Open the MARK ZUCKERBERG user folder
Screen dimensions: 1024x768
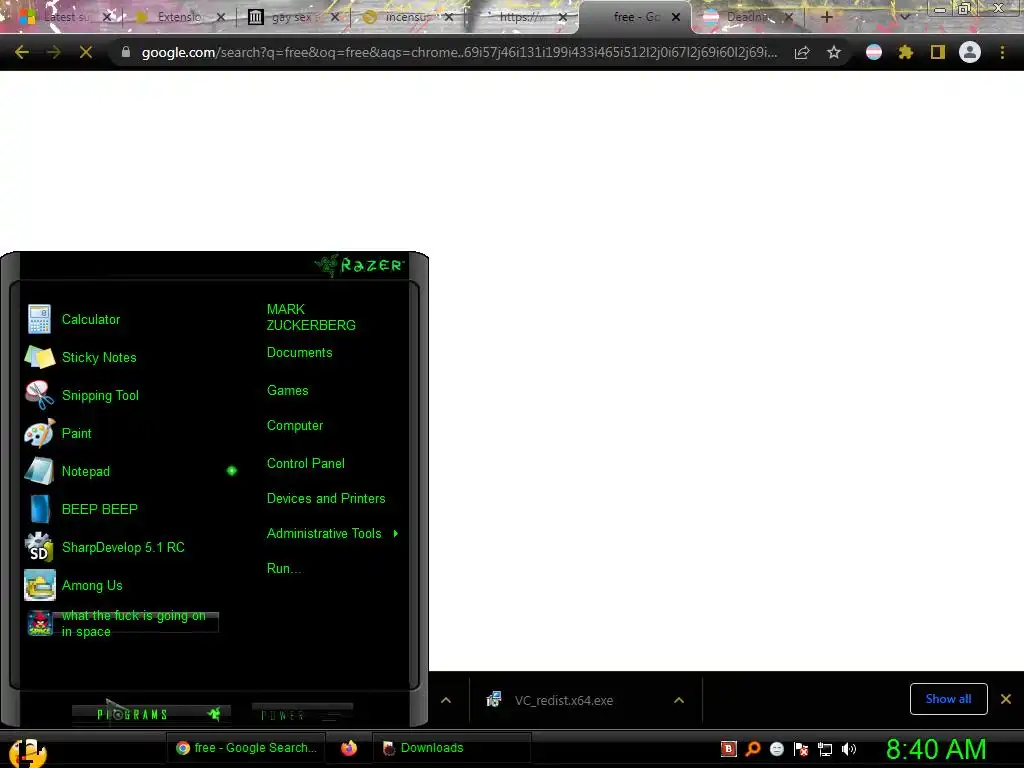pos(311,317)
